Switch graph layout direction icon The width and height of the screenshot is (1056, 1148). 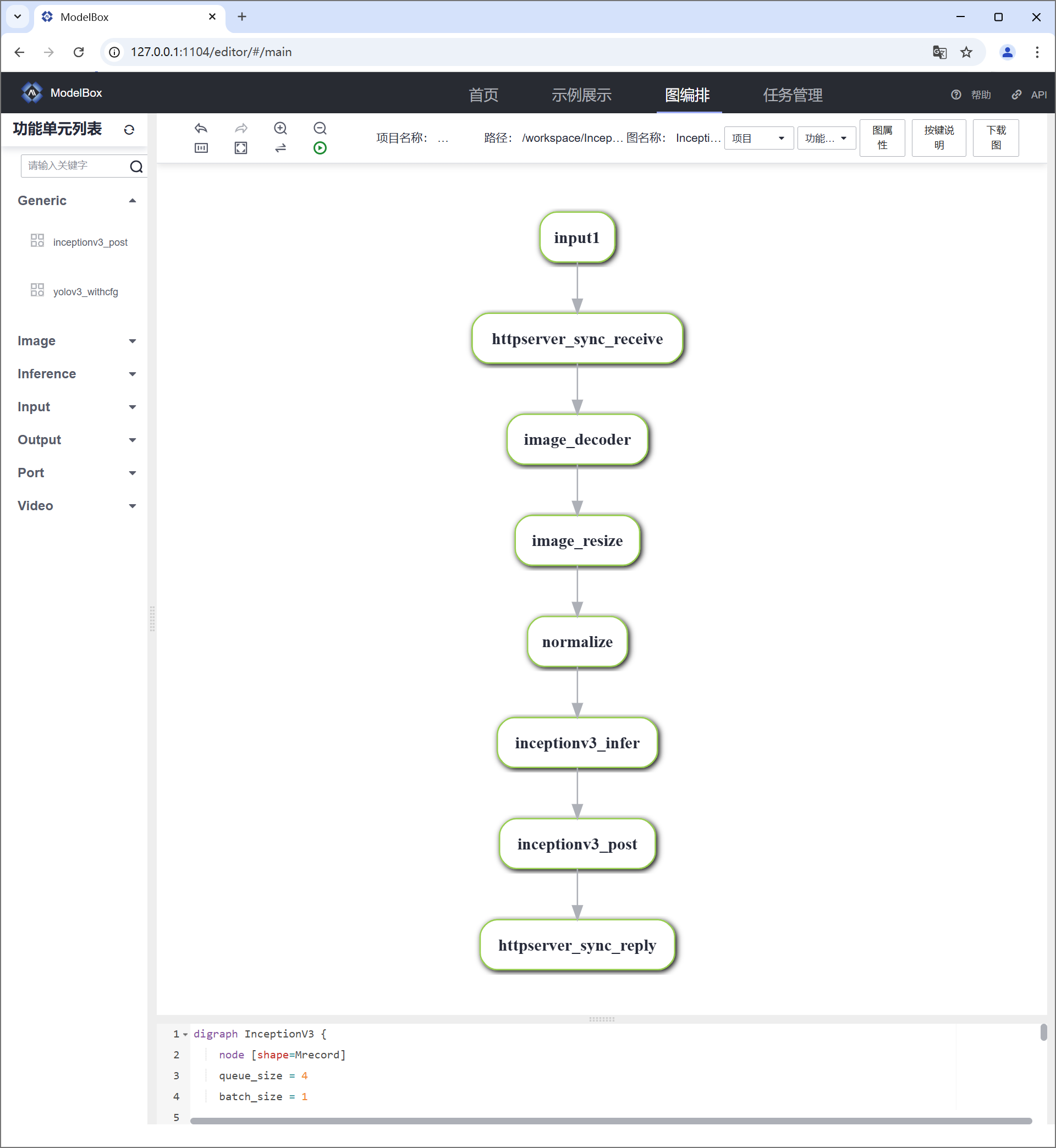click(280, 148)
